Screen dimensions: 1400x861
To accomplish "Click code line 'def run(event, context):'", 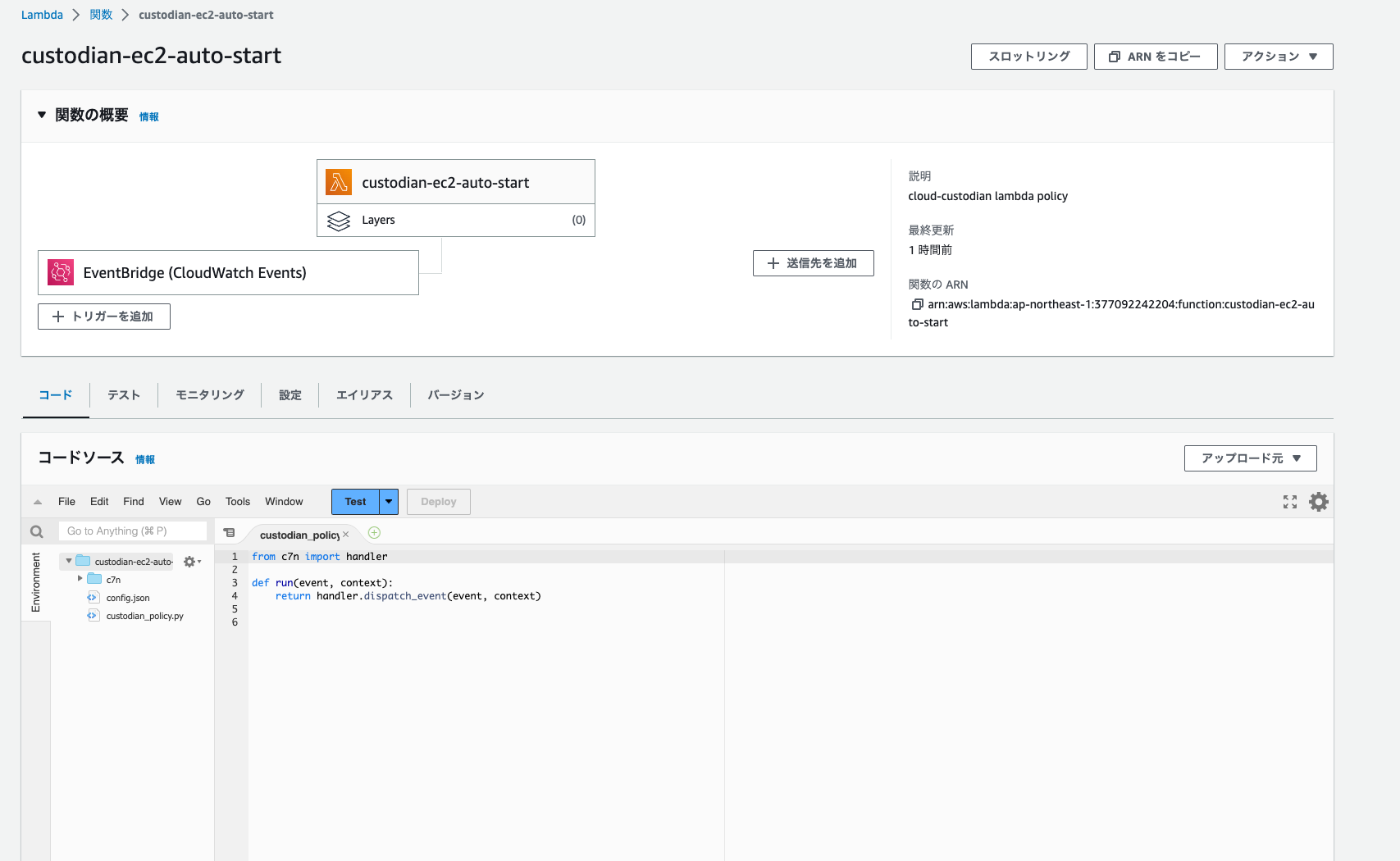I will 322,583.
